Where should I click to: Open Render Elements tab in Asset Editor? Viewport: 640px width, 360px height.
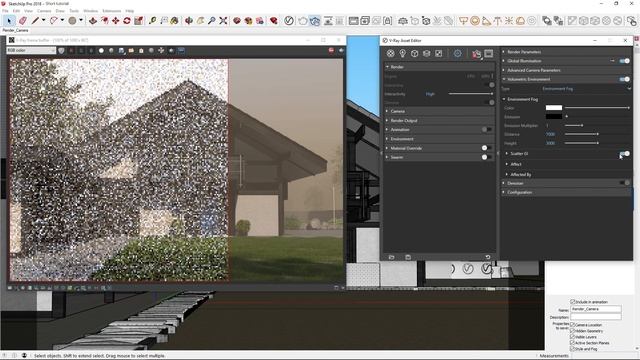[427, 53]
